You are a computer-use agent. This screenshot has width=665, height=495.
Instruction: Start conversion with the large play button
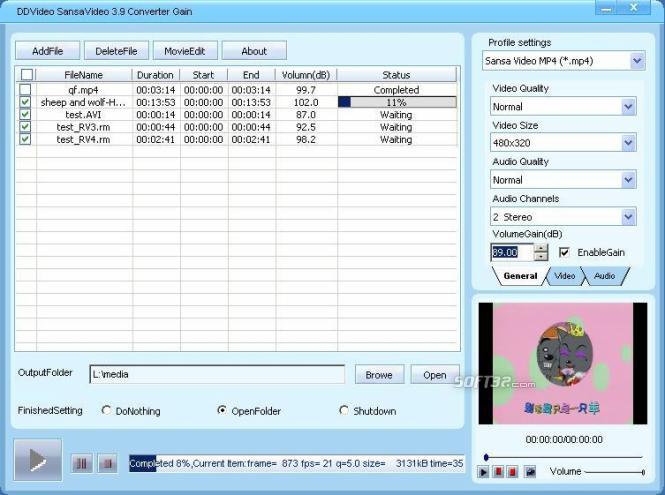point(38,460)
